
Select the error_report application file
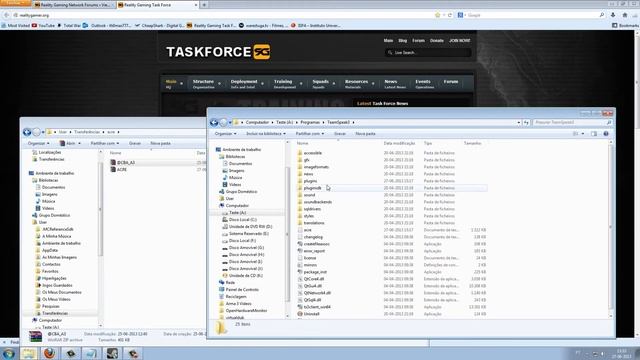pos(314,251)
